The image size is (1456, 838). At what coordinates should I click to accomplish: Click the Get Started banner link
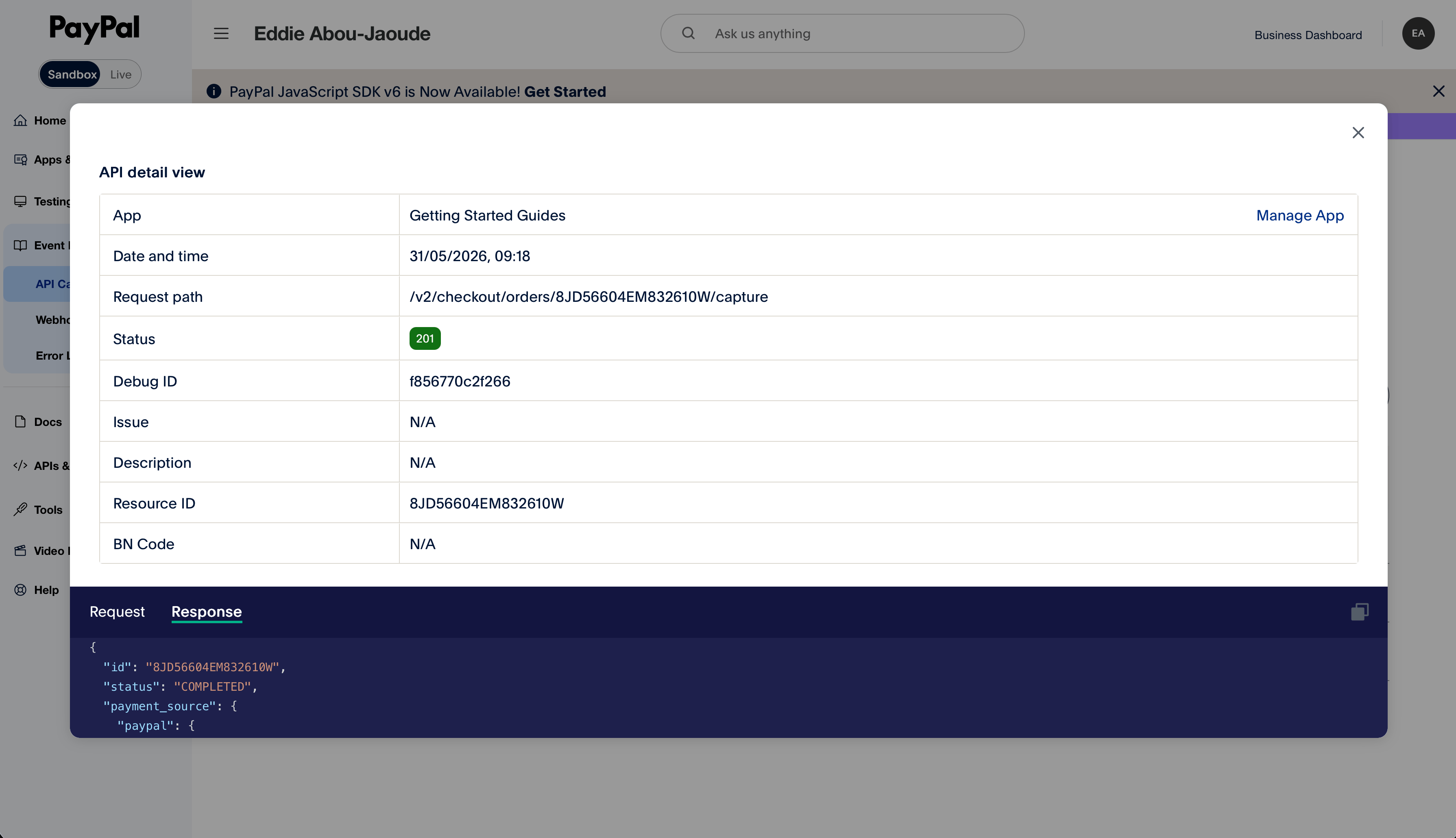pos(565,92)
